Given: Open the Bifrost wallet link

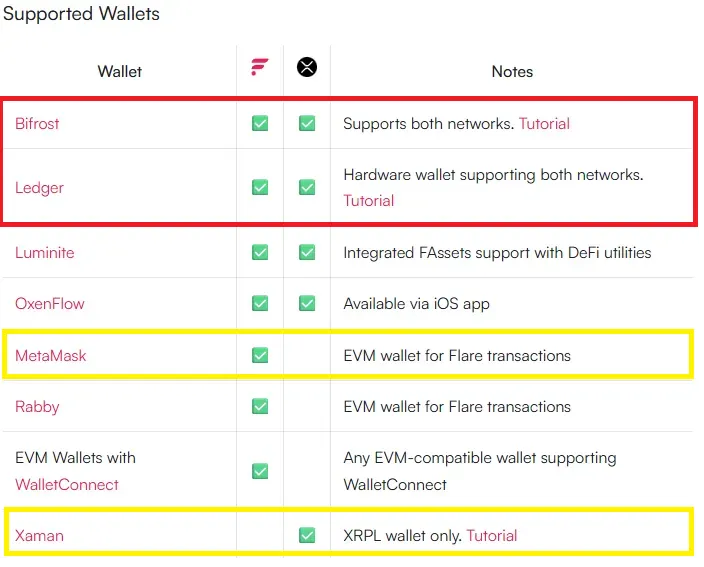Looking at the screenshot, I should (37, 123).
